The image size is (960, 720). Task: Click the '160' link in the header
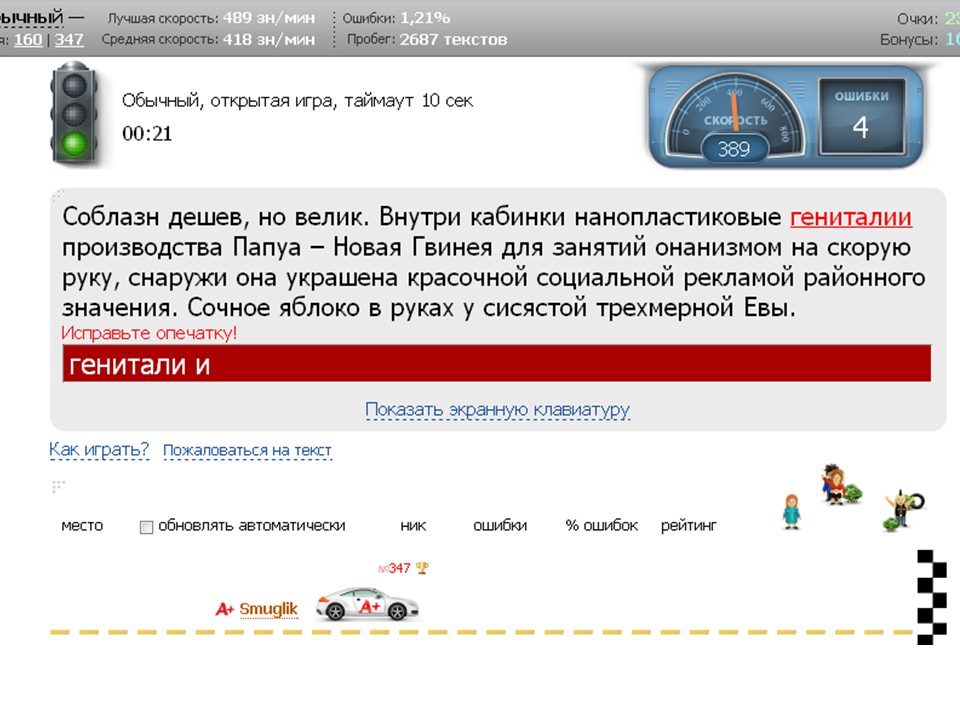tap(28, 40)
